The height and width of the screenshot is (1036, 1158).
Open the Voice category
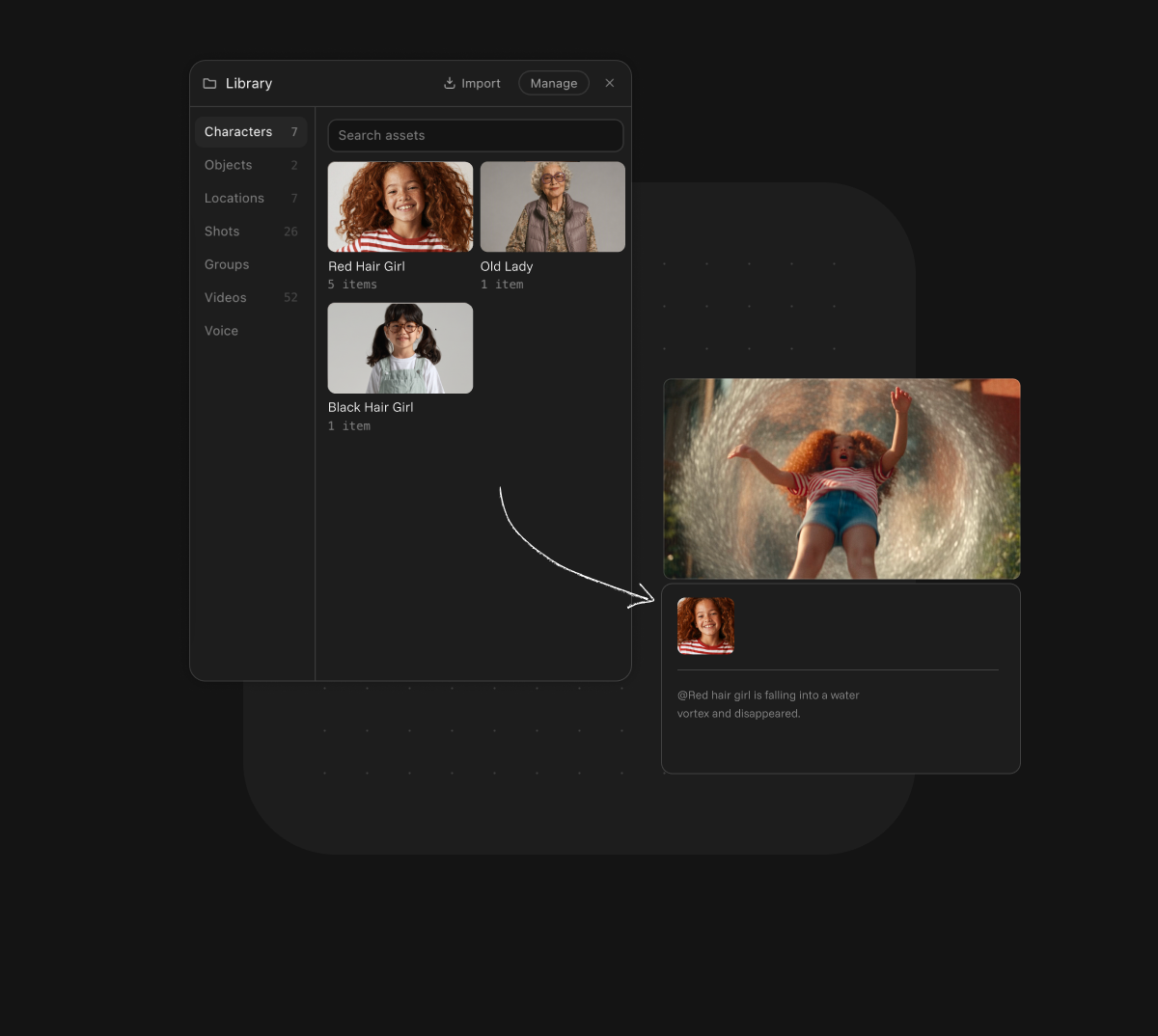(x=251, y=331)
